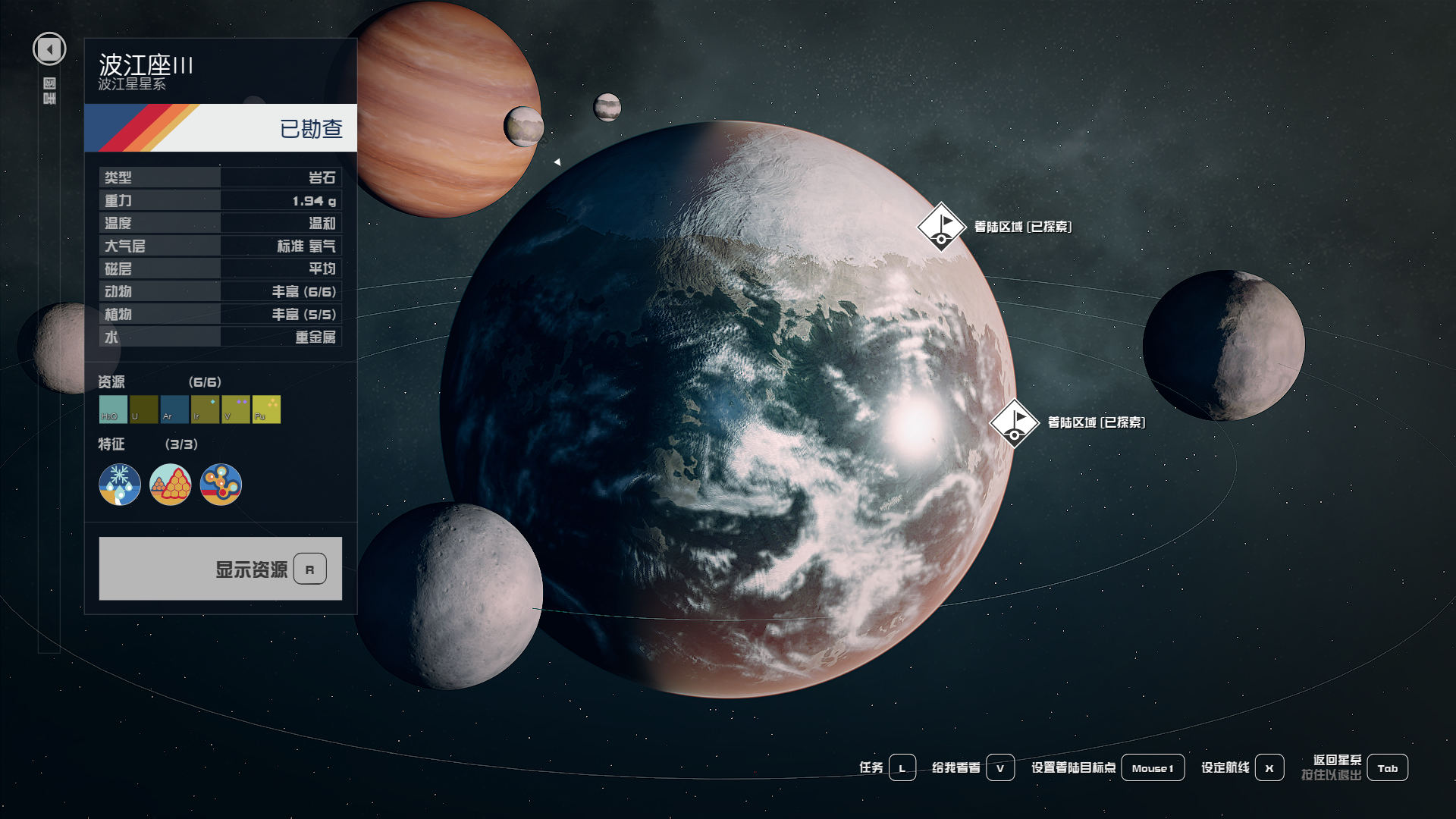Select the small moon overlapping the gas giant's edge

pyautogui.click(x=524, y=127)
